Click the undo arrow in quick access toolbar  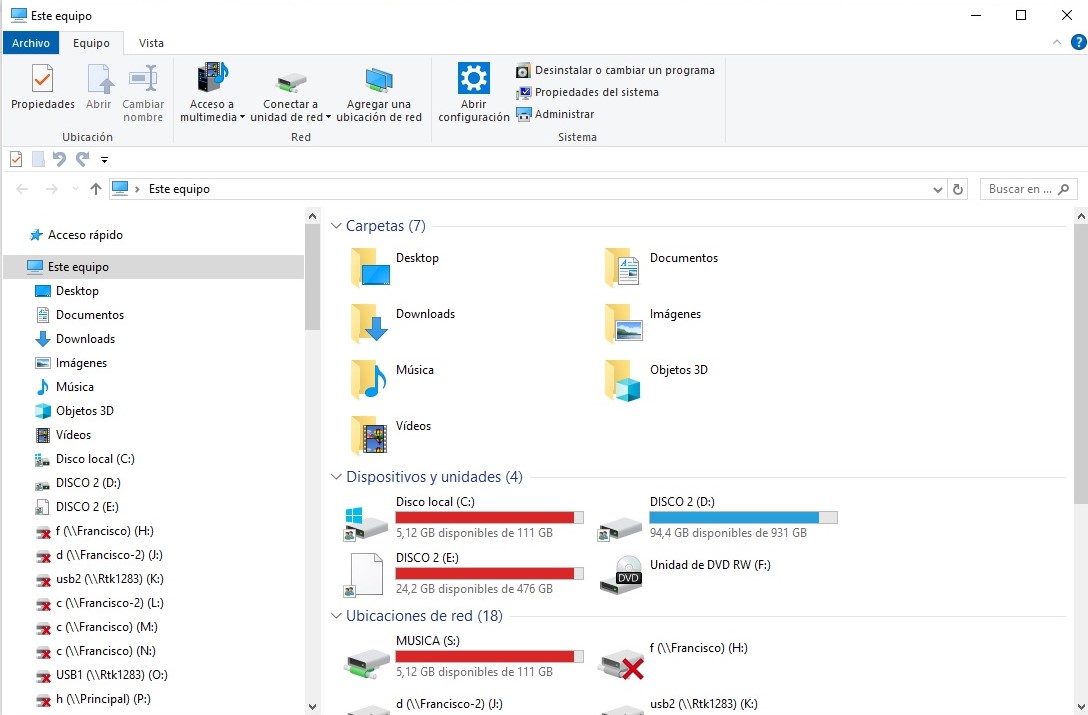(x=60, y=160)
